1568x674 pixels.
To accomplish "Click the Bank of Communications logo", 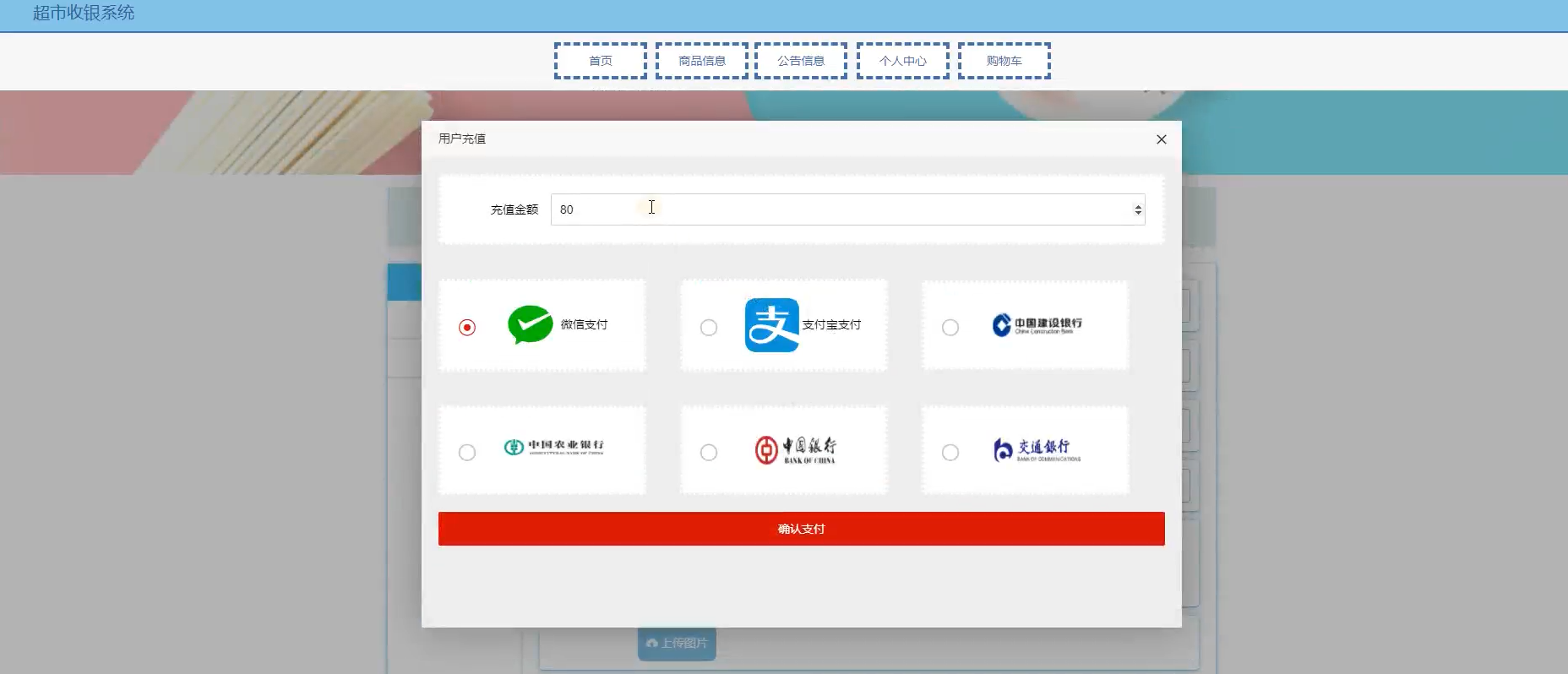I will [x=1037, y=450].
